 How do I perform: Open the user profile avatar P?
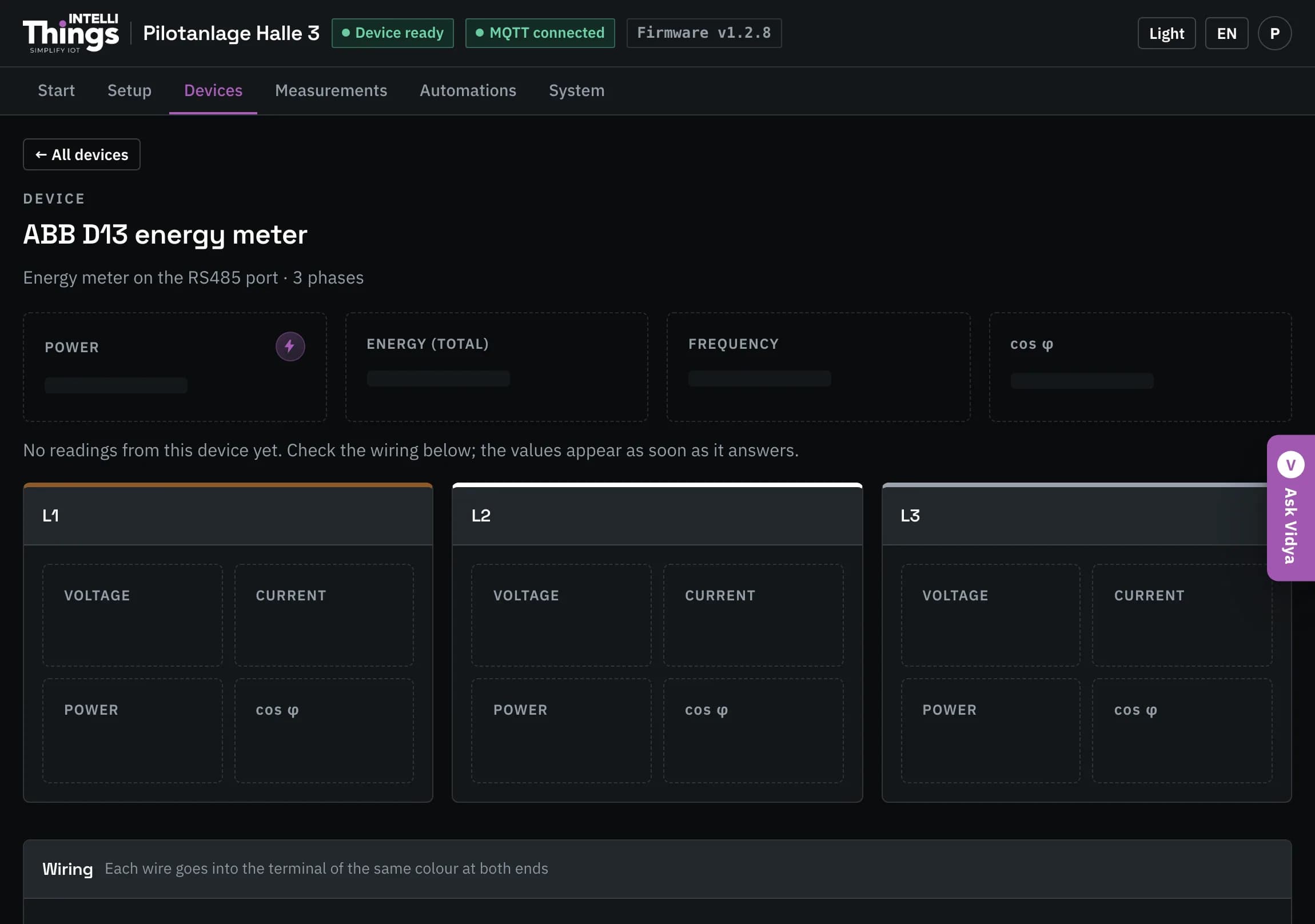(x=1274, y=33)
